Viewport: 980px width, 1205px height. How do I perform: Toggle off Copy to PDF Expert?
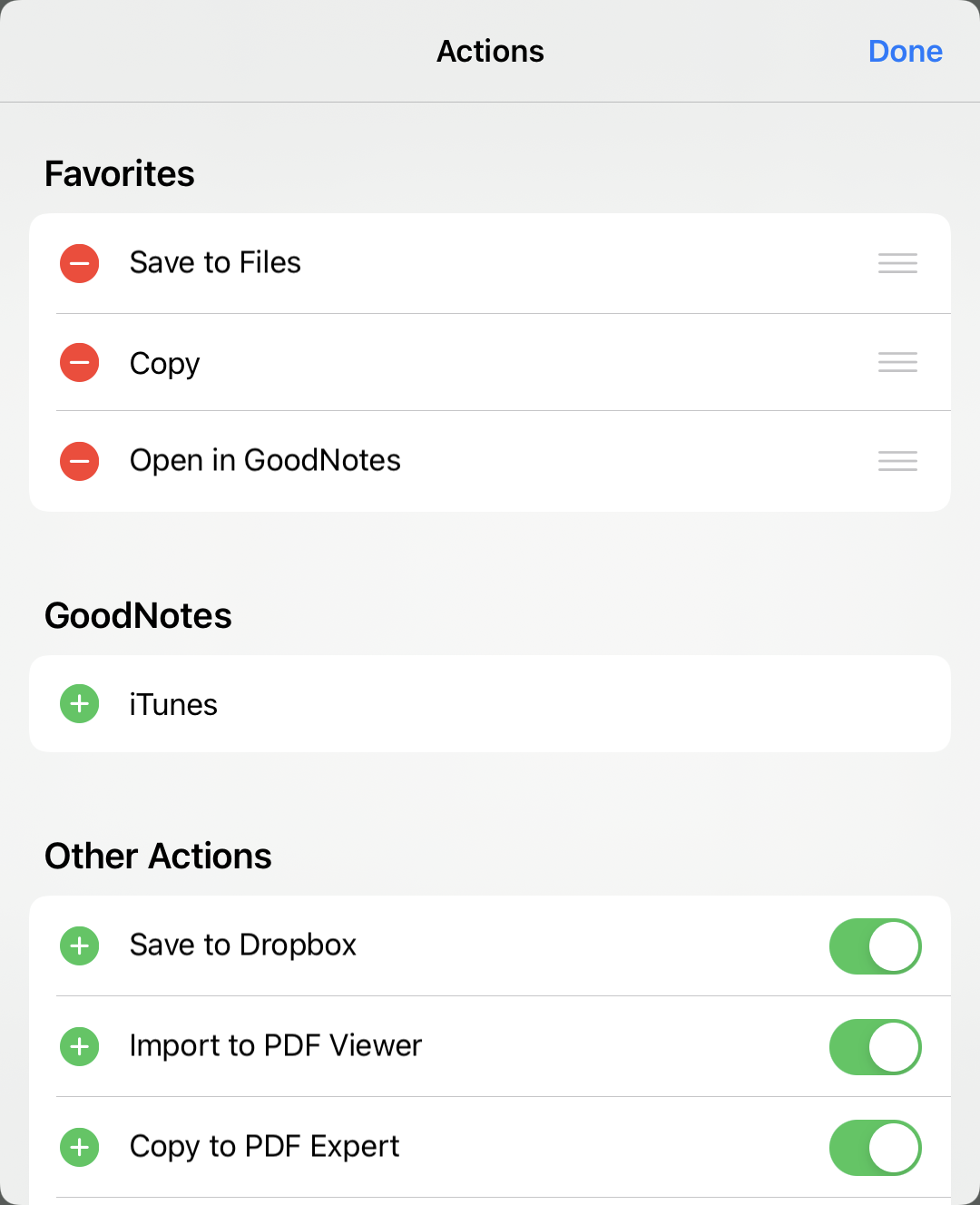tap(875, 1148)
